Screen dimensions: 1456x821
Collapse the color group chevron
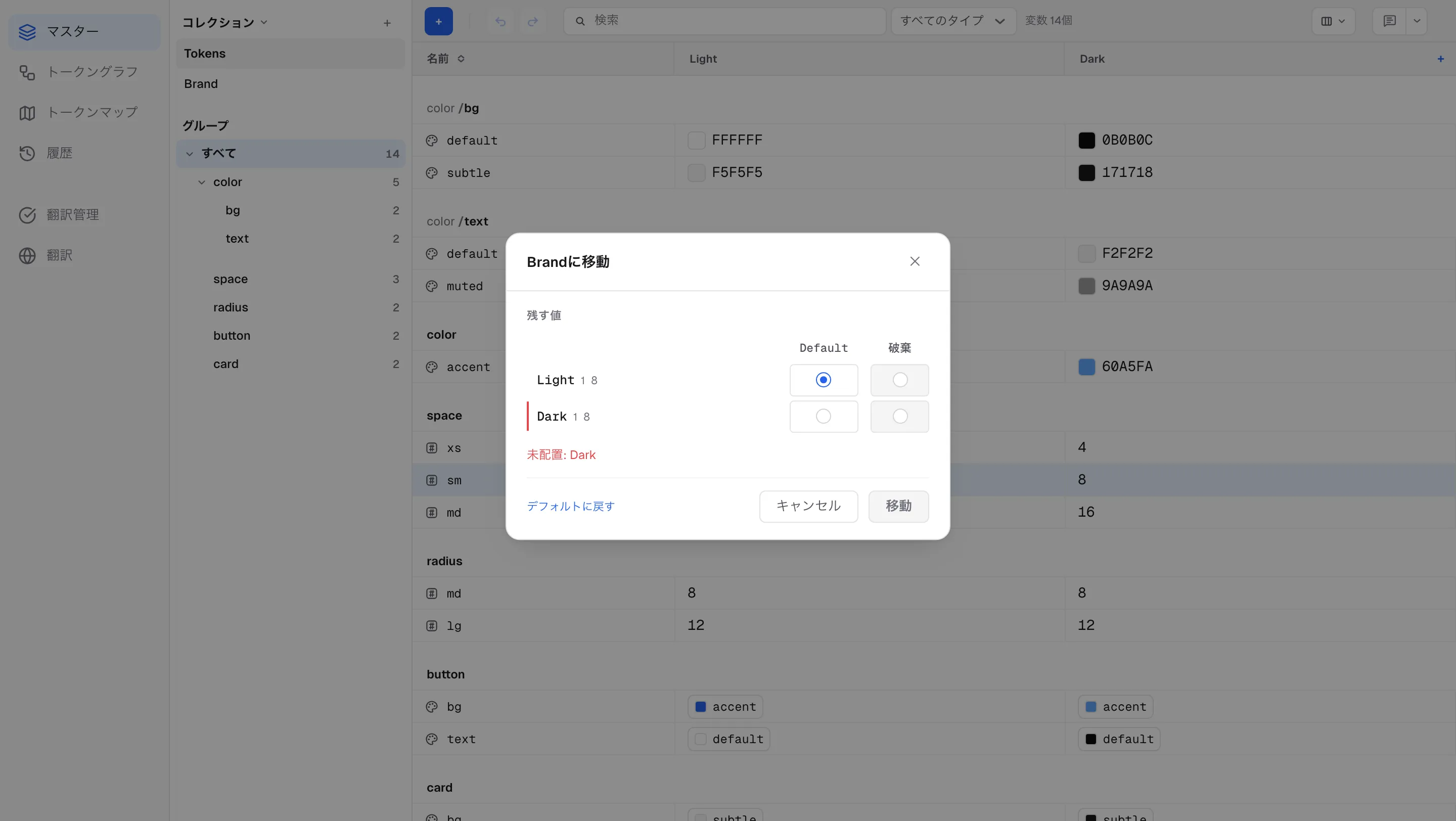pos(201,182)
